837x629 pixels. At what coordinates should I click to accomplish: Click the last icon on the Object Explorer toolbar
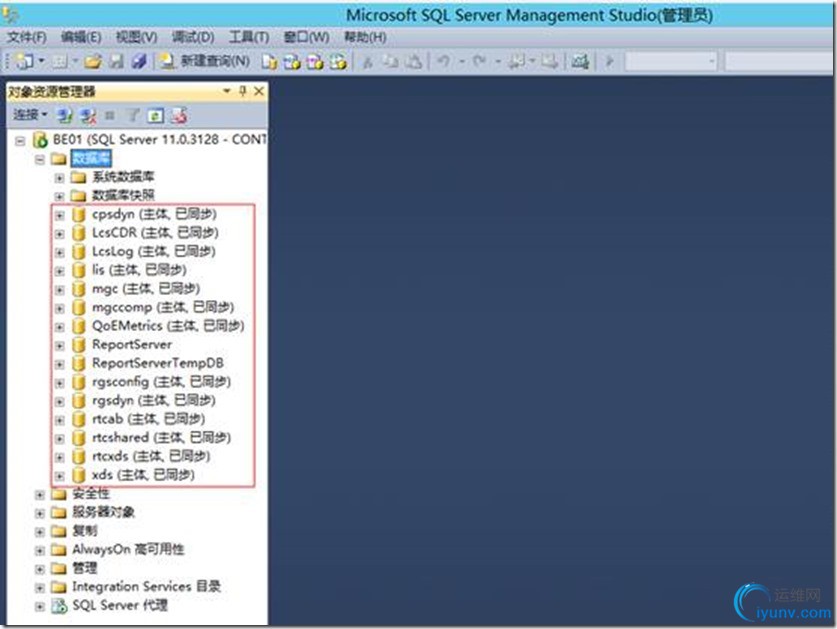179,115
